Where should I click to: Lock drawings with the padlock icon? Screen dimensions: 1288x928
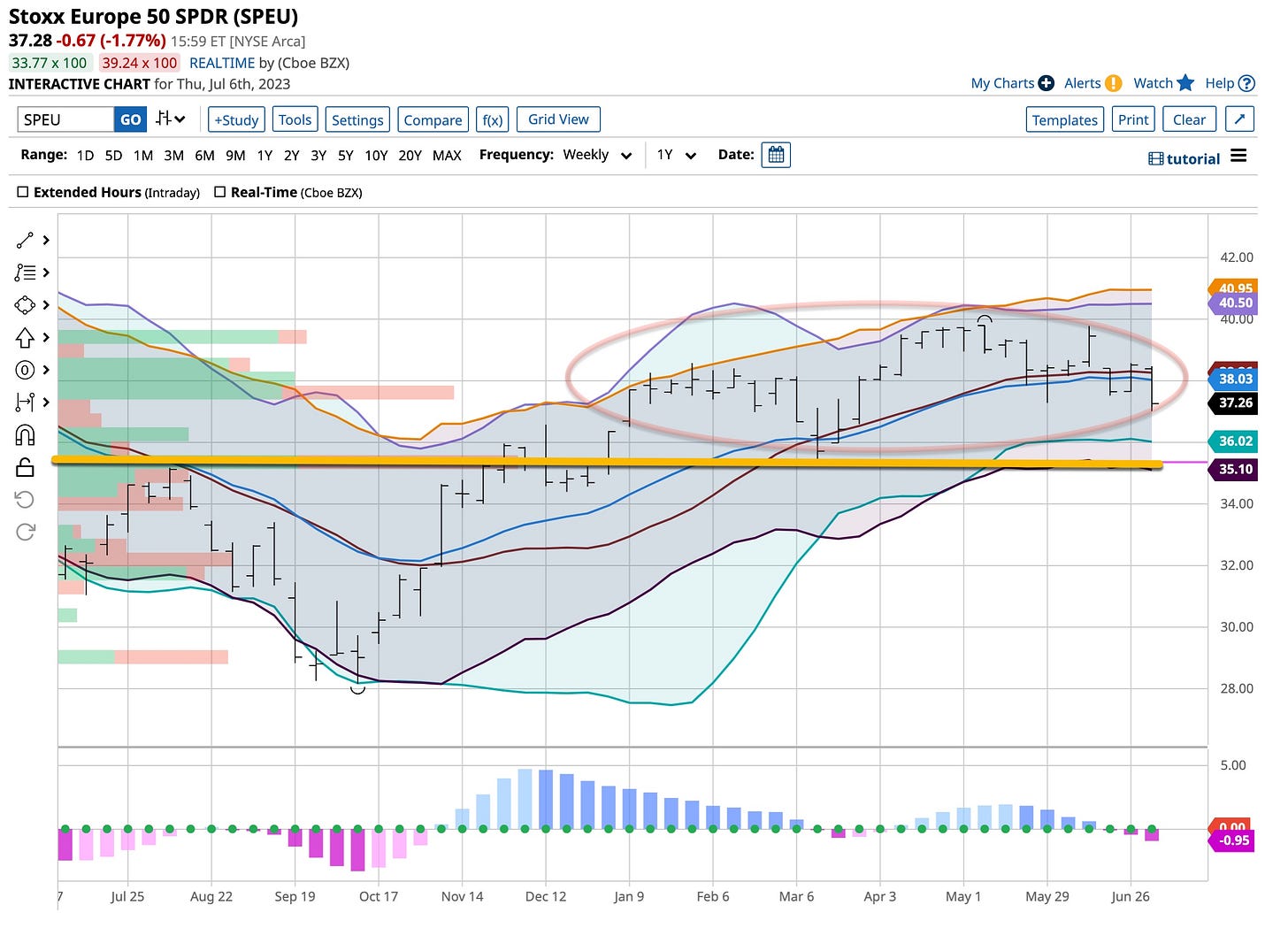(x=25, y=467)
